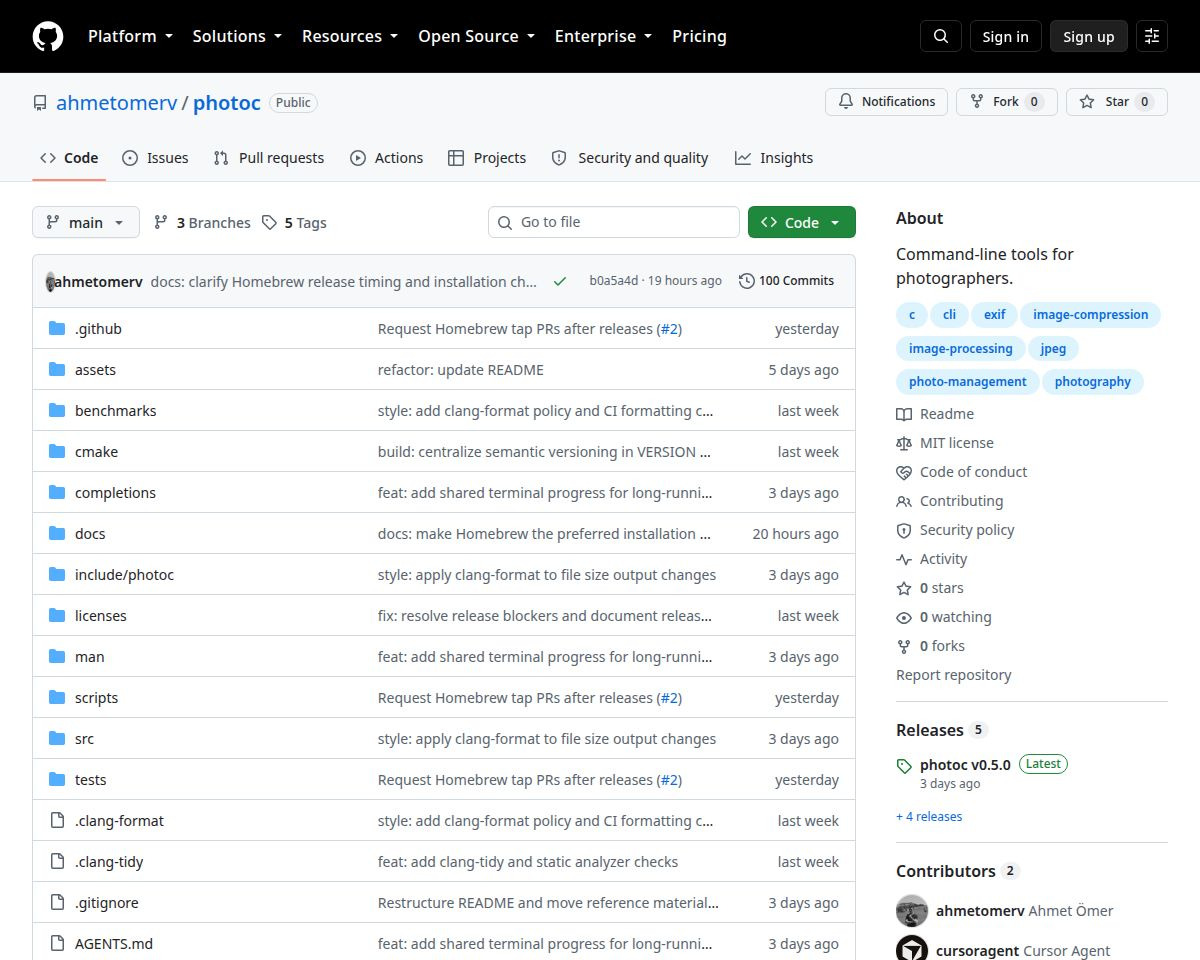Open the benchmarks folder
This screenshot has width=1200, height=960.
(x=115, y=411)
